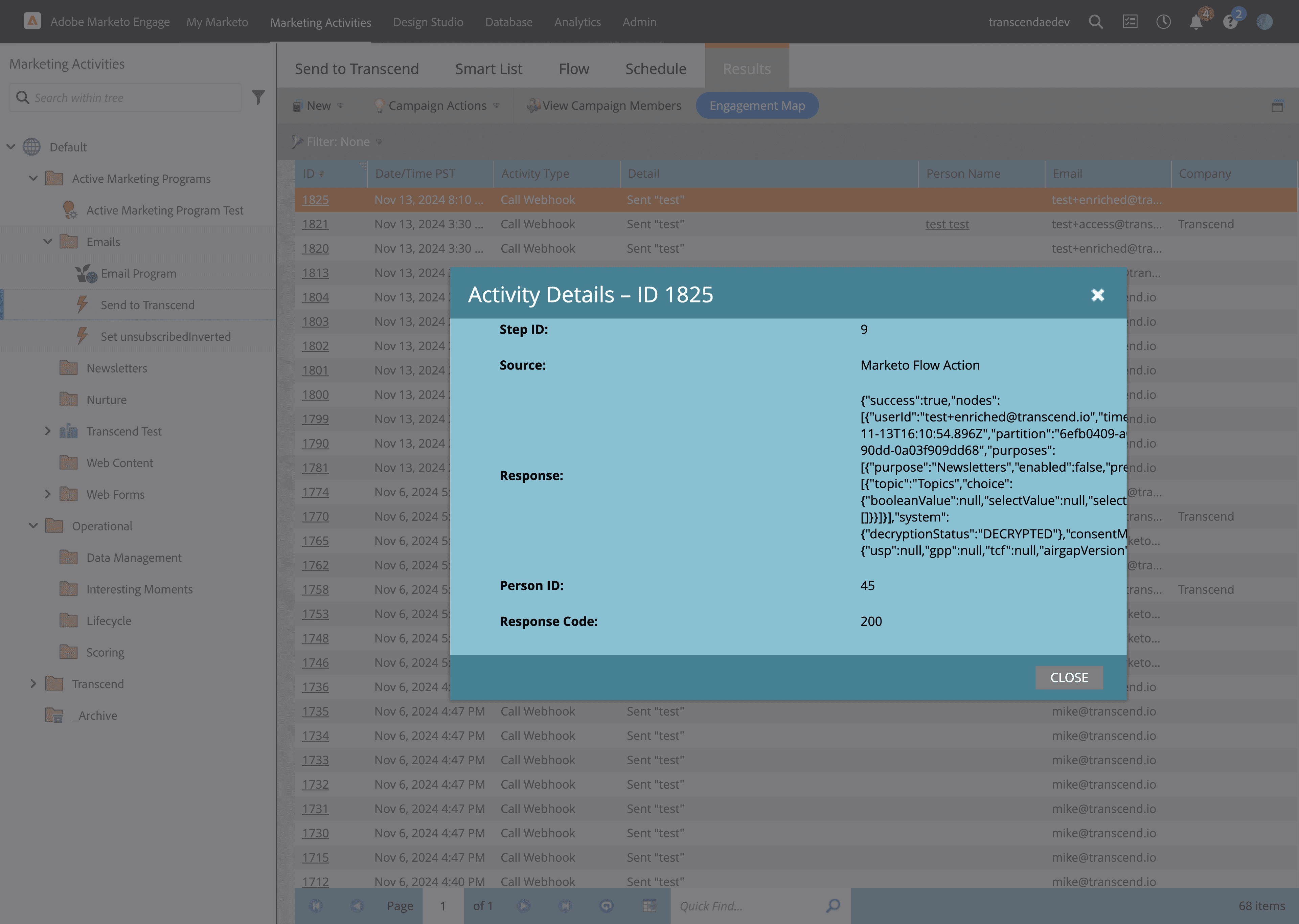Open the help question mark icon
The image size is (1299, 924).
click(x=1230, y=22)
